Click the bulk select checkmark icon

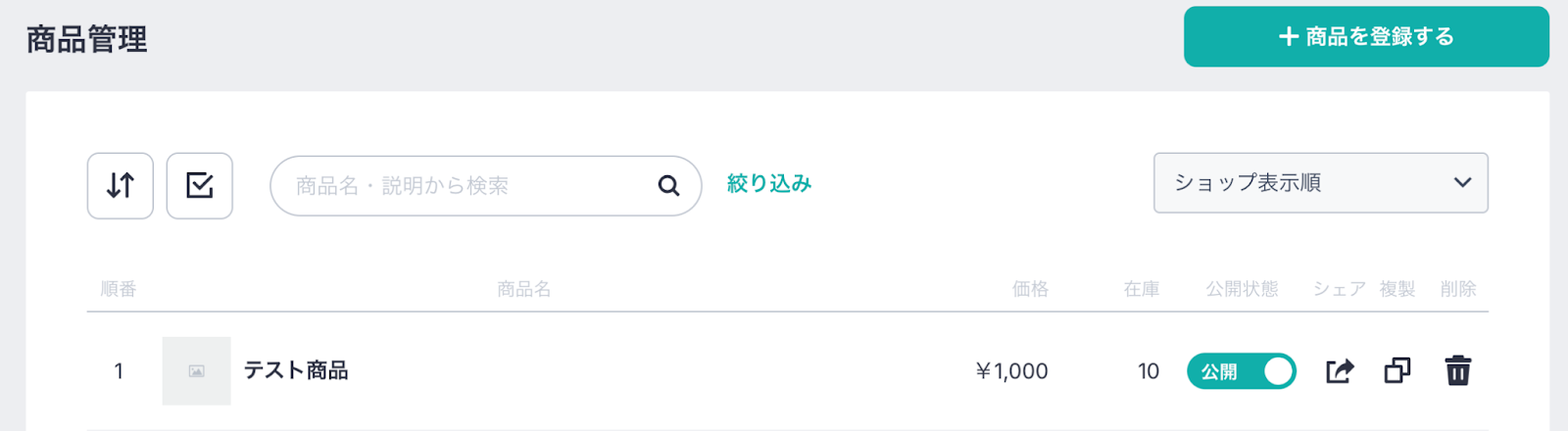[x=200, y=185]
